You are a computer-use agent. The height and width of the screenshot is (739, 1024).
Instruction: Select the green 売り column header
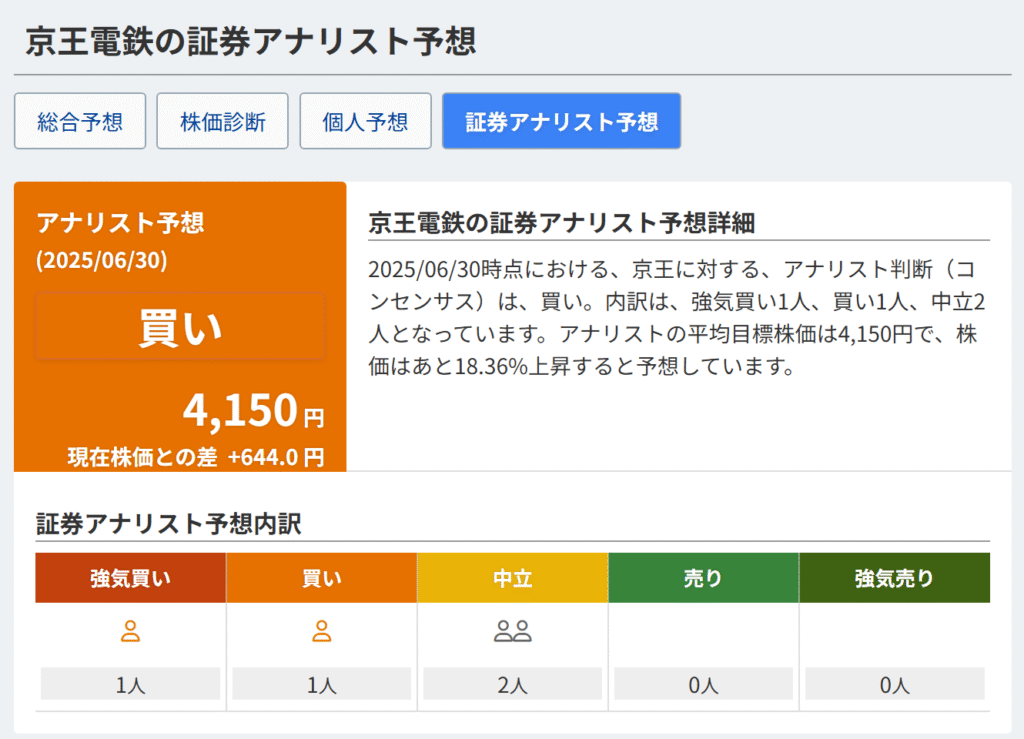(x=703, y=578)
